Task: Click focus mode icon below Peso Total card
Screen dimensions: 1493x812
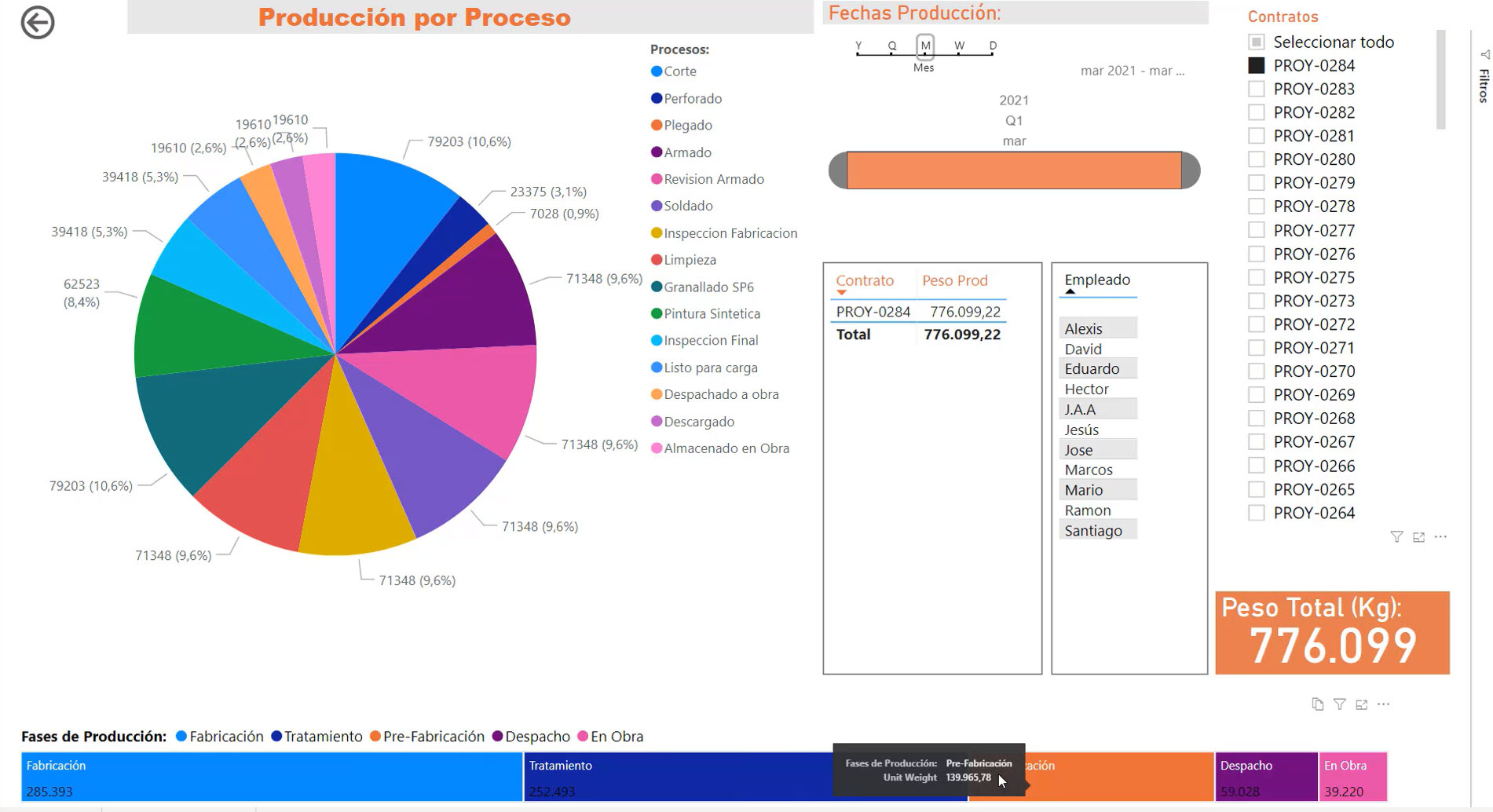Action: click(1361, 704)
